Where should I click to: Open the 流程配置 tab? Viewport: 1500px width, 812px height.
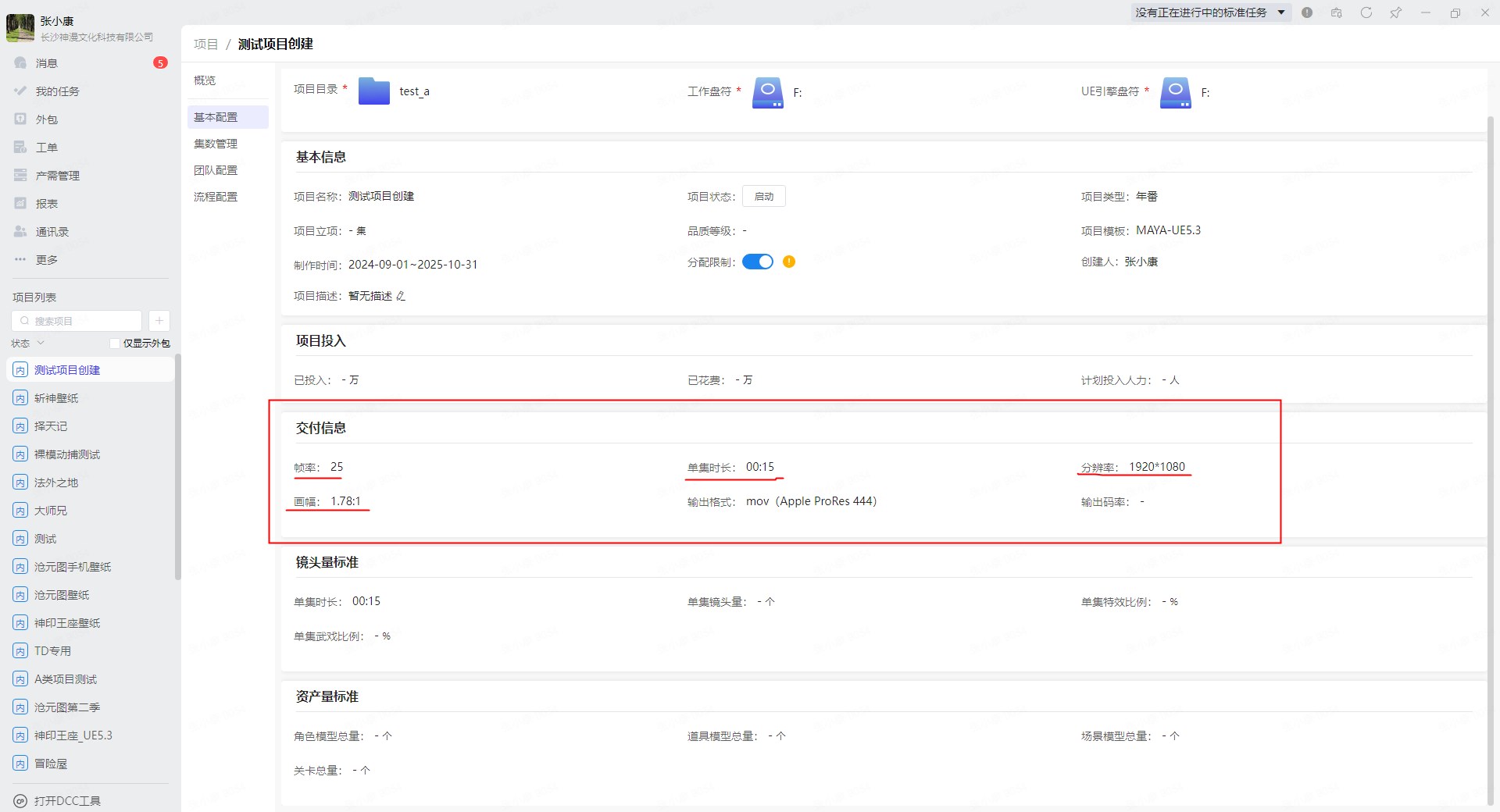click(x=216, y=197)
